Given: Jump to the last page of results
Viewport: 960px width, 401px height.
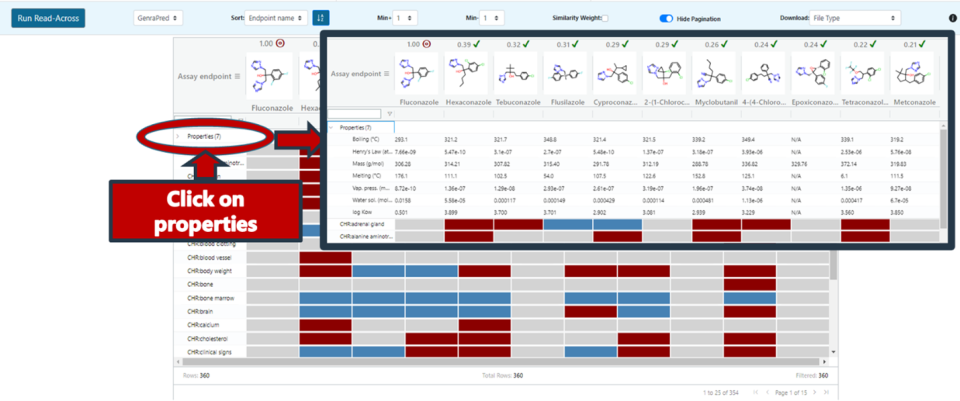Looking at the screenshot, I should coord(827,392).
